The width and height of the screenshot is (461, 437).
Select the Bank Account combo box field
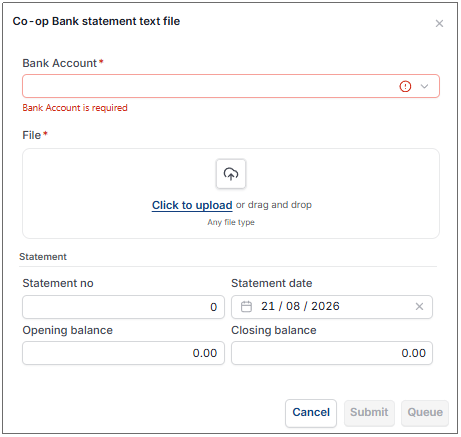[231, 86]
